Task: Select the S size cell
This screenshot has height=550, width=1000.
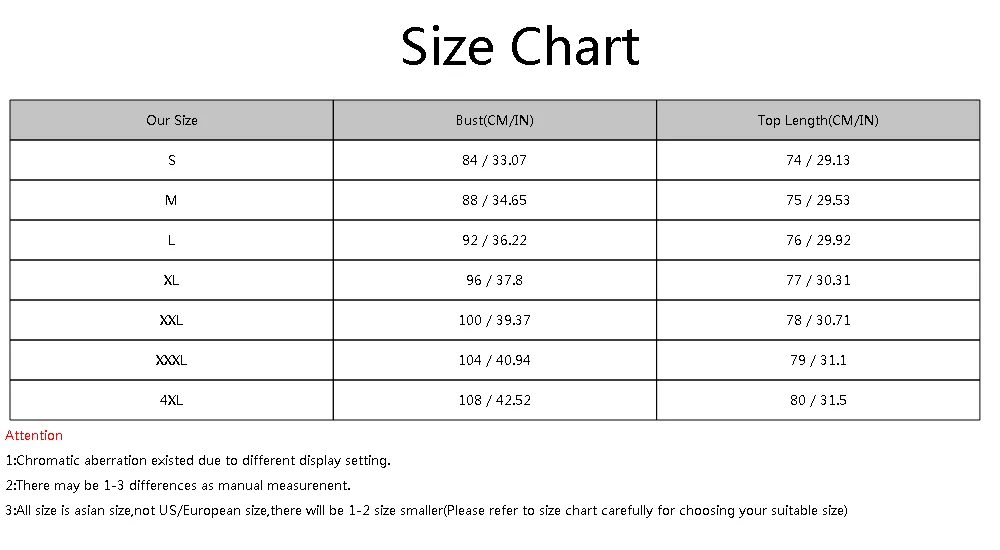Action: click(x=172, y=160)
